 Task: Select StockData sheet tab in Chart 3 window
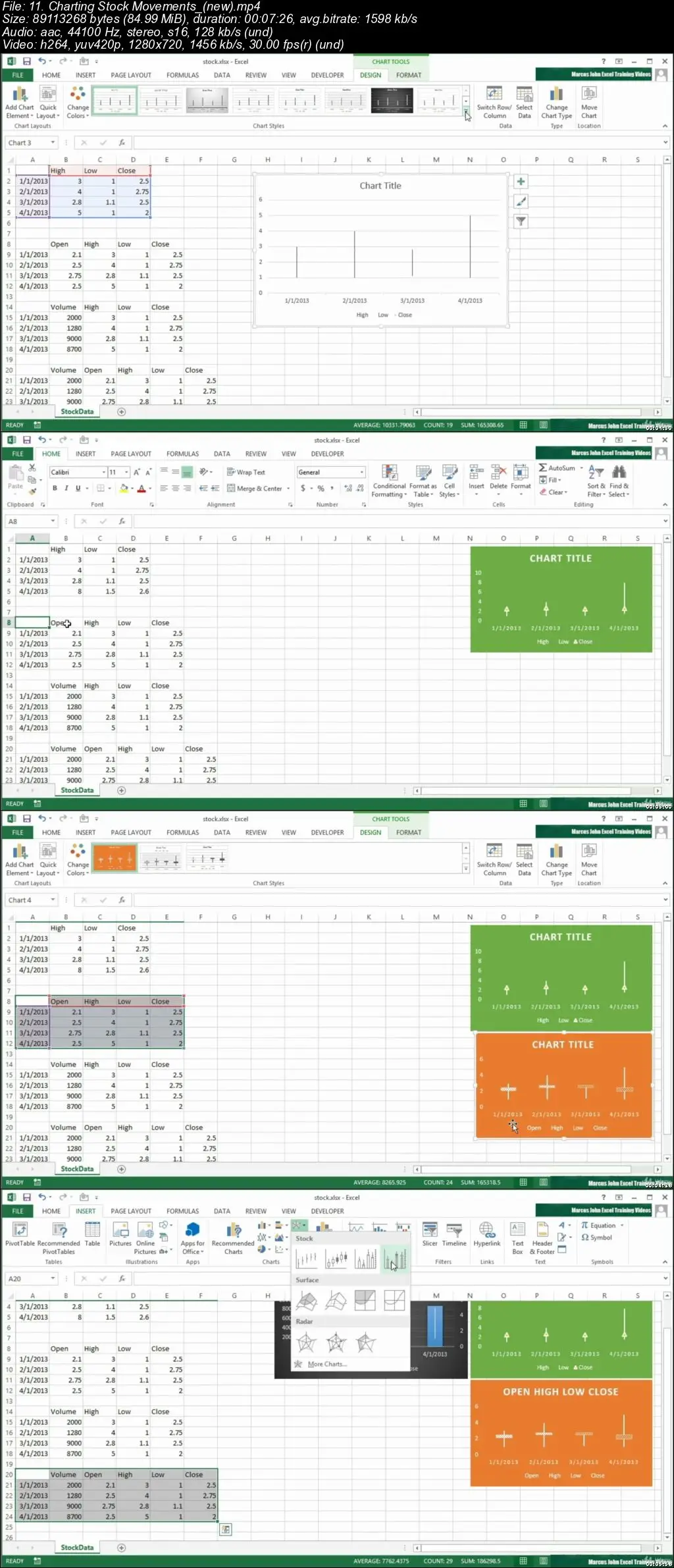77,412
